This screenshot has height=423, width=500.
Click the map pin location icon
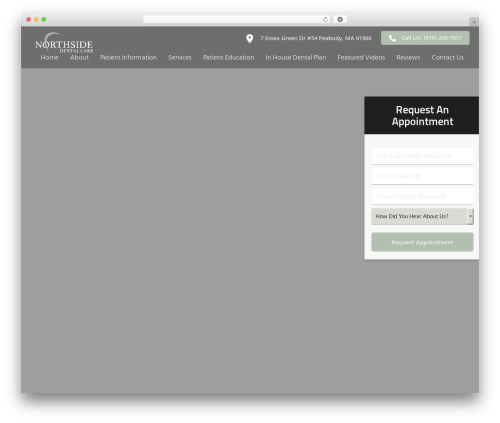tap(249, 38)
